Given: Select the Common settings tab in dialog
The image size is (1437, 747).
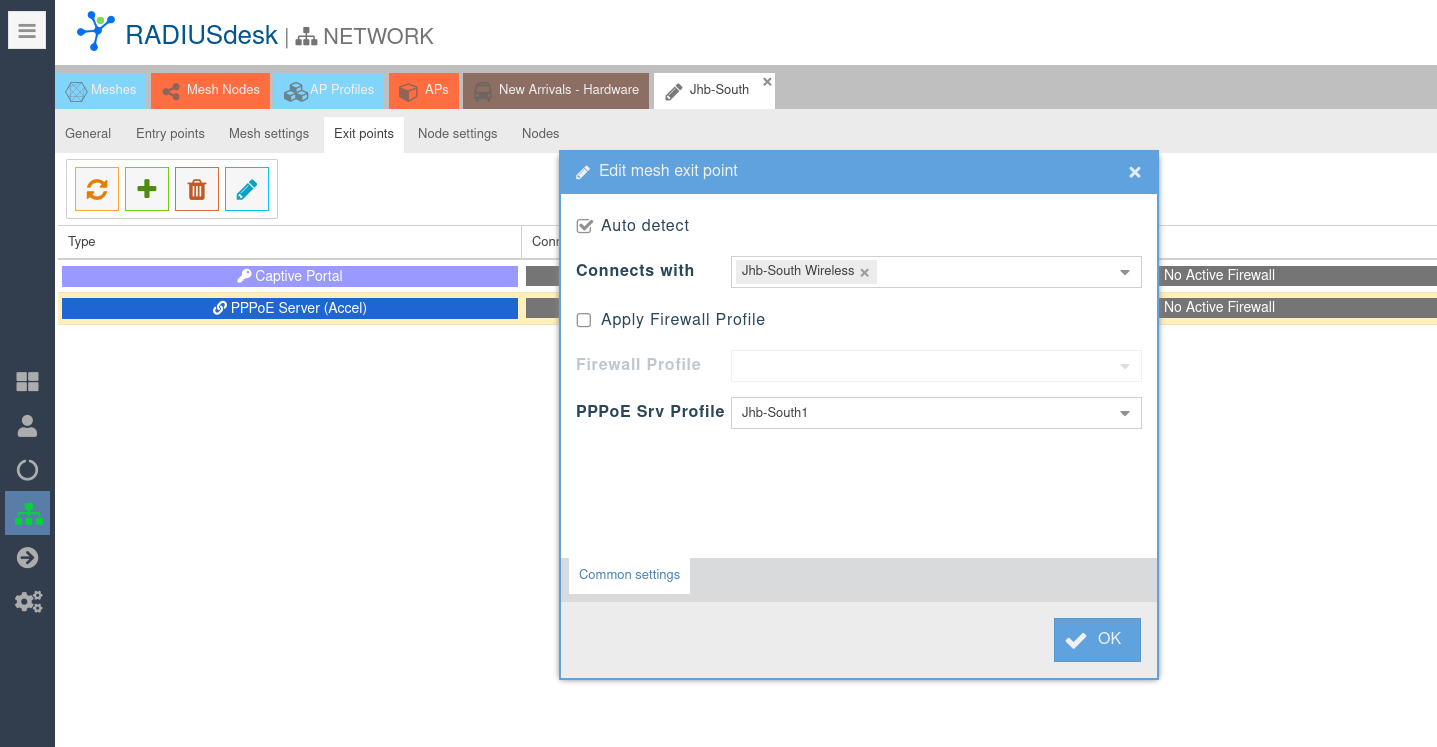Looking at the screenshot, I should tap(629, 575).
